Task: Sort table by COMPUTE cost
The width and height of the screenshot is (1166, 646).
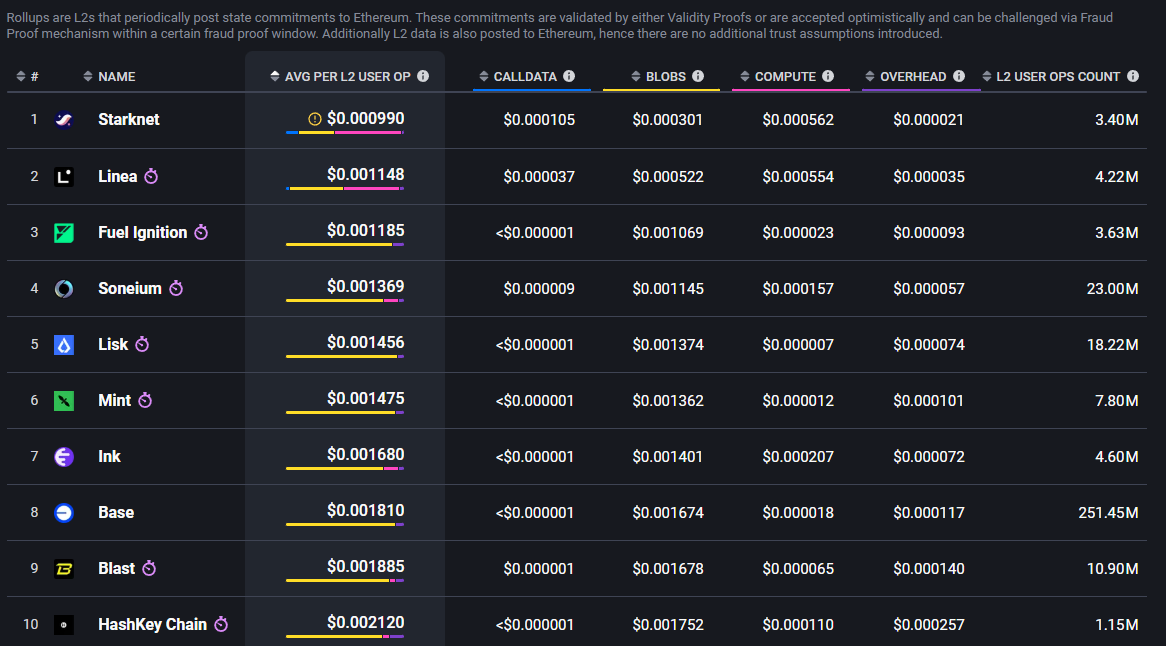Action: pyautogui.click(x=778, y=77)
